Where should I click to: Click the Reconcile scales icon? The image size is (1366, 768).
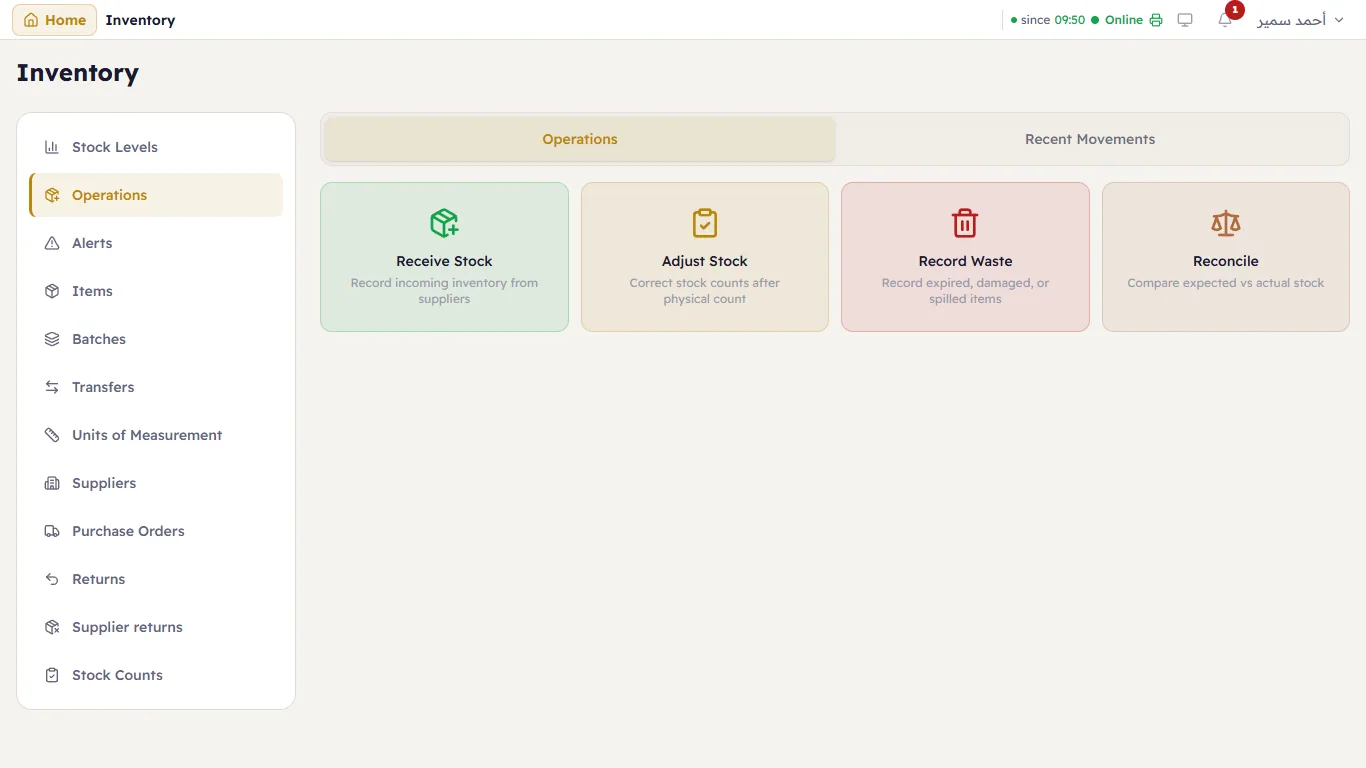(1226, 223)
